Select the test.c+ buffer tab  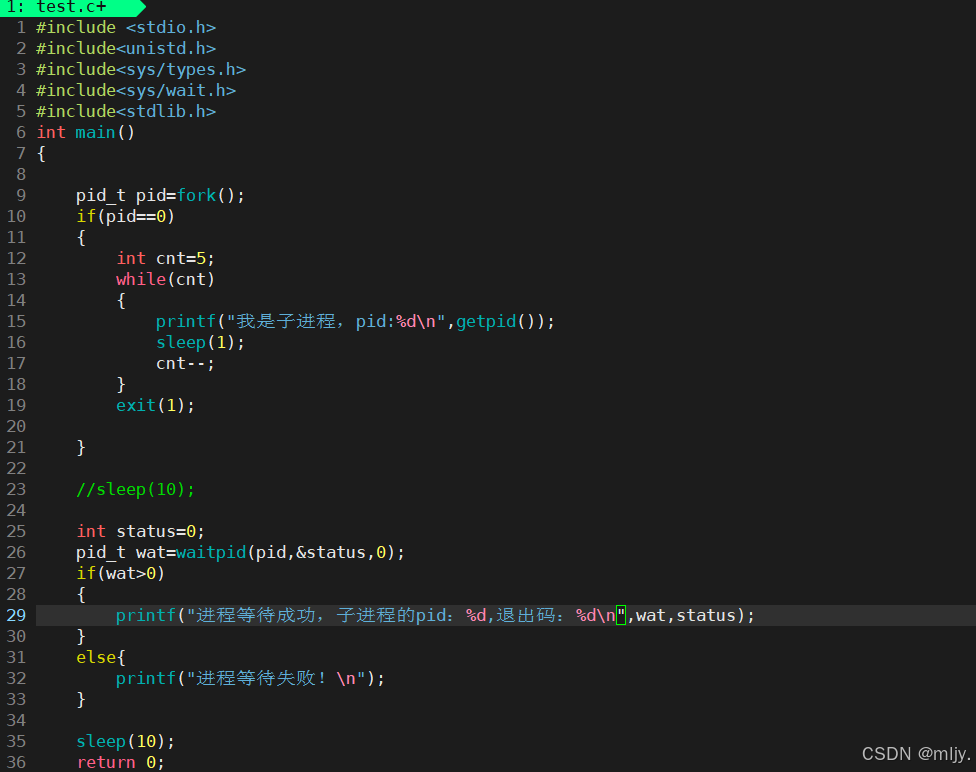click(71, 7)
